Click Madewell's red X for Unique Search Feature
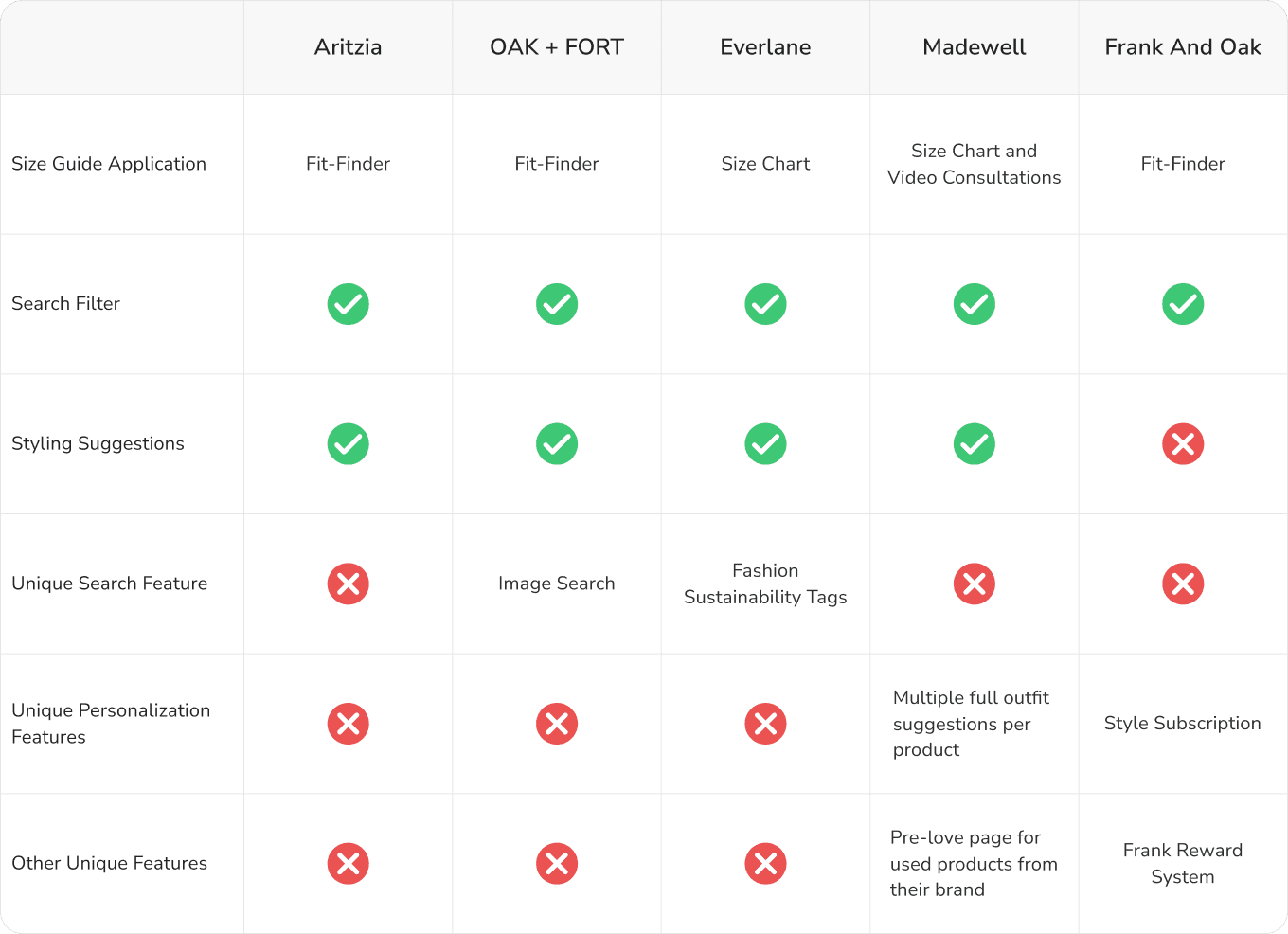The width and height of the screenshot is (1288, 934). 975,584
